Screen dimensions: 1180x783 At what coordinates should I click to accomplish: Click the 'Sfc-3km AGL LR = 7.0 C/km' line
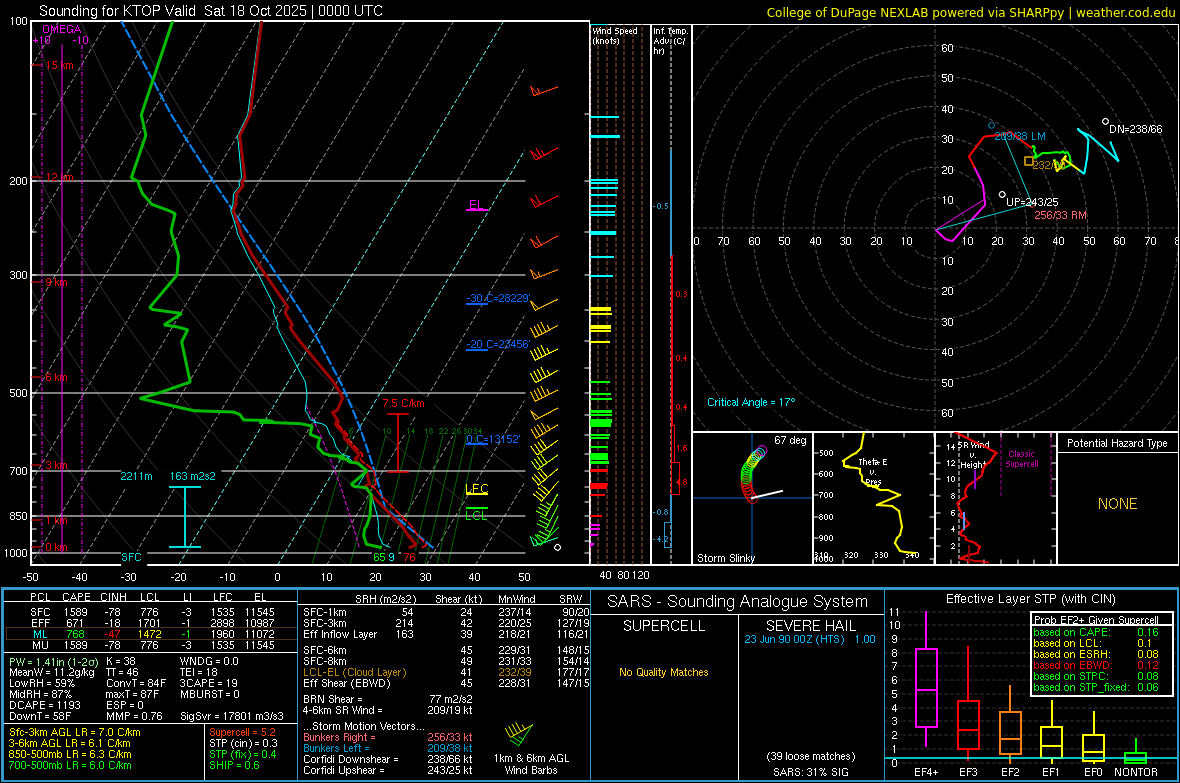pos(75,732)
